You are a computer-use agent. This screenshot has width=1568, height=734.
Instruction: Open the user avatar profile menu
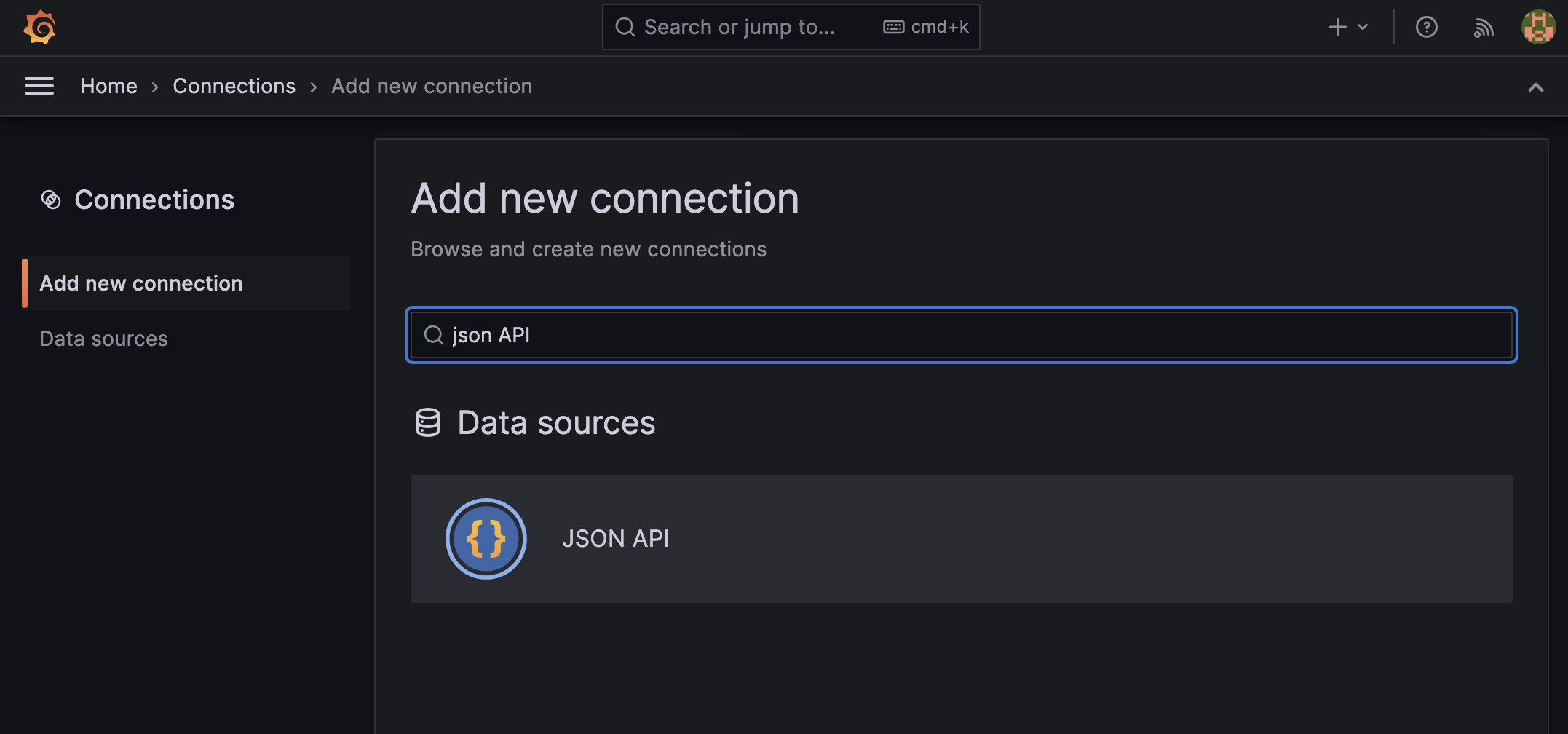(x=1538, y=28)
